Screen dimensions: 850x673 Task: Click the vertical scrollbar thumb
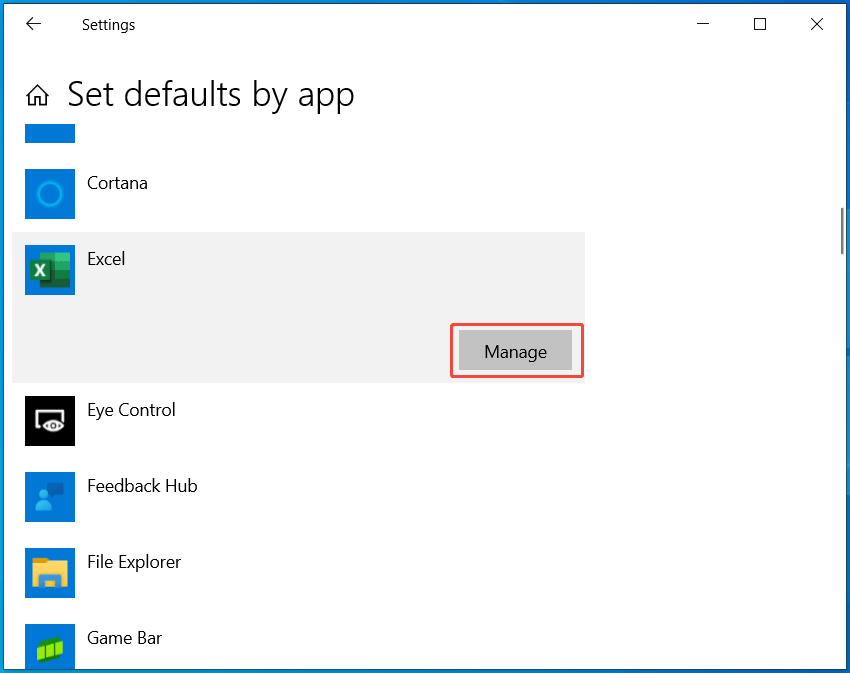tap(842, 230)
